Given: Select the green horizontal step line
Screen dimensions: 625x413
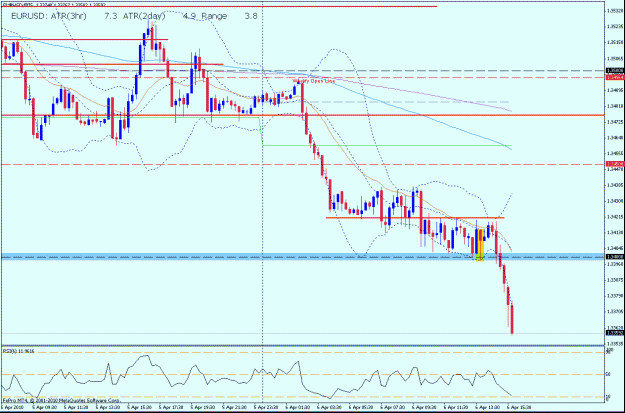Looking at the screenshot, I should (387, 146).
